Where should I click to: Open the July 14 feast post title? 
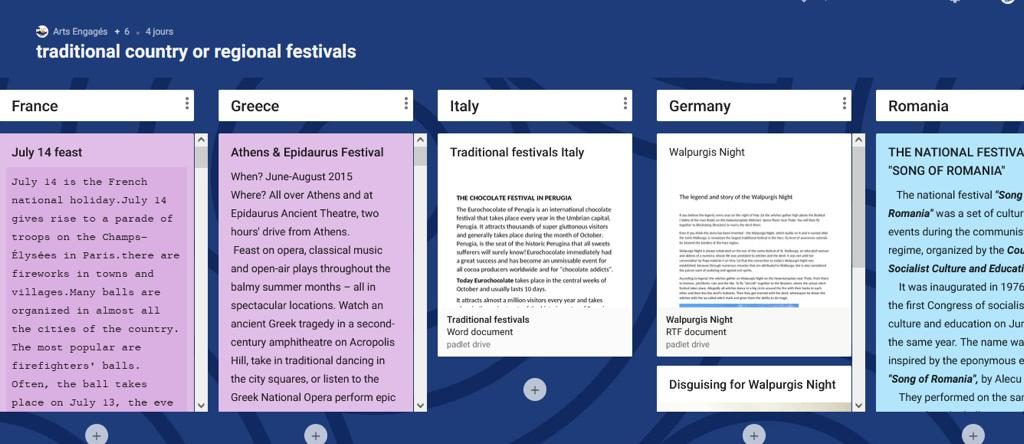[x=47, y=152]
